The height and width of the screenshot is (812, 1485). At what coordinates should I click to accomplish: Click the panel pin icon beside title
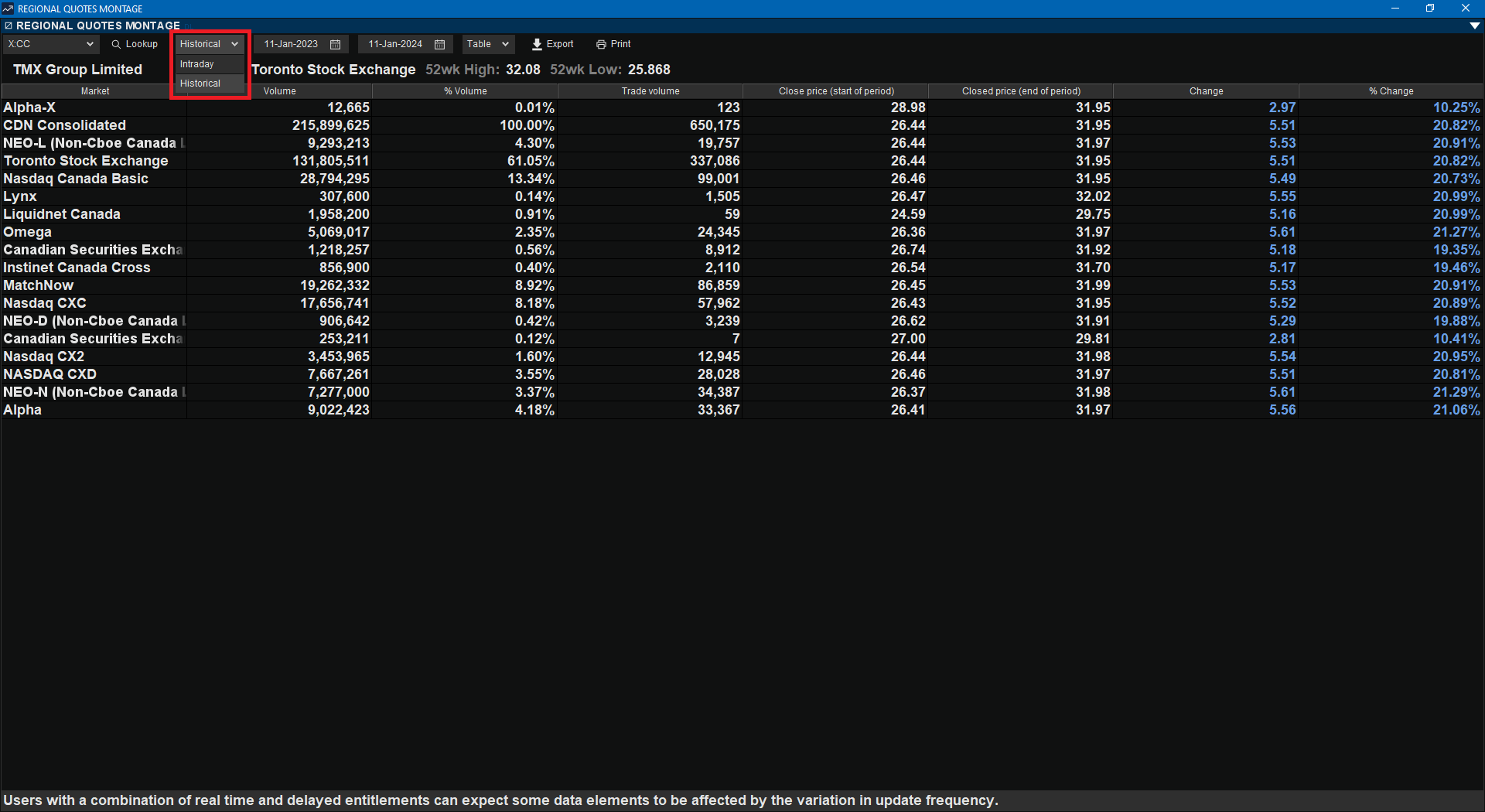pyautogui.click(x=9, y=26)
